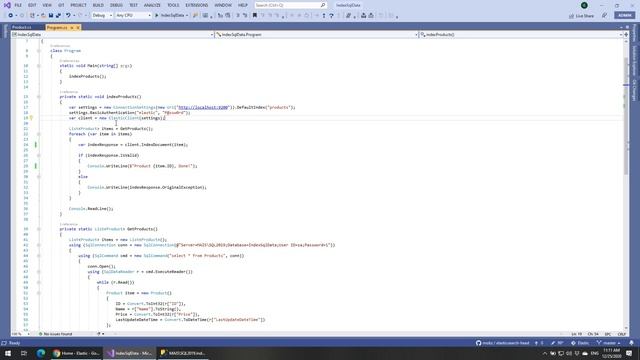The width and height of the screenshot is (640, 360).
Task: Click the No issues found indicator
Action: point(56,334)
